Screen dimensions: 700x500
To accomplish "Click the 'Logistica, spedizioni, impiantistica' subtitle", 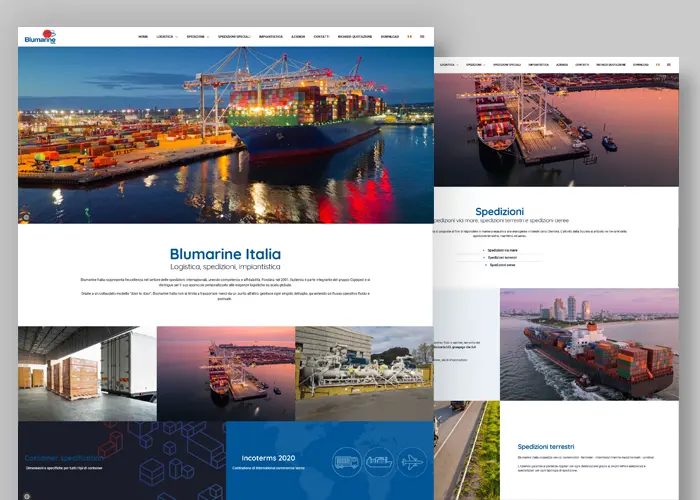I will click(225, 267).
